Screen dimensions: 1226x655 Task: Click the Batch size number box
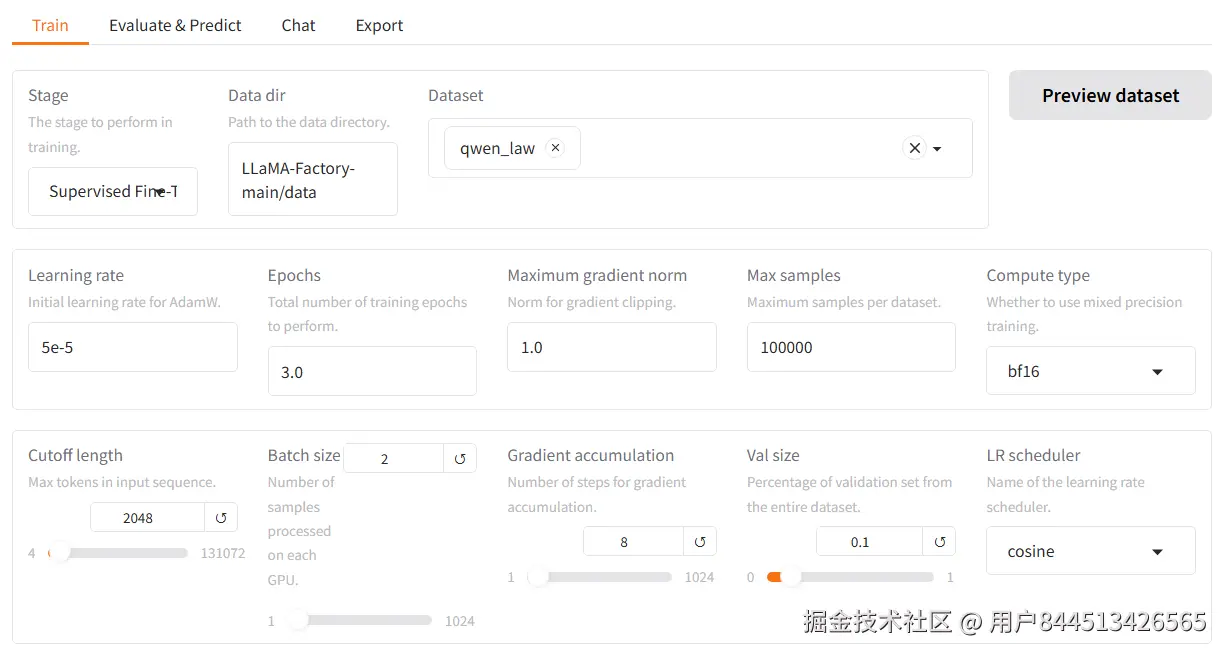coord(394,459)
